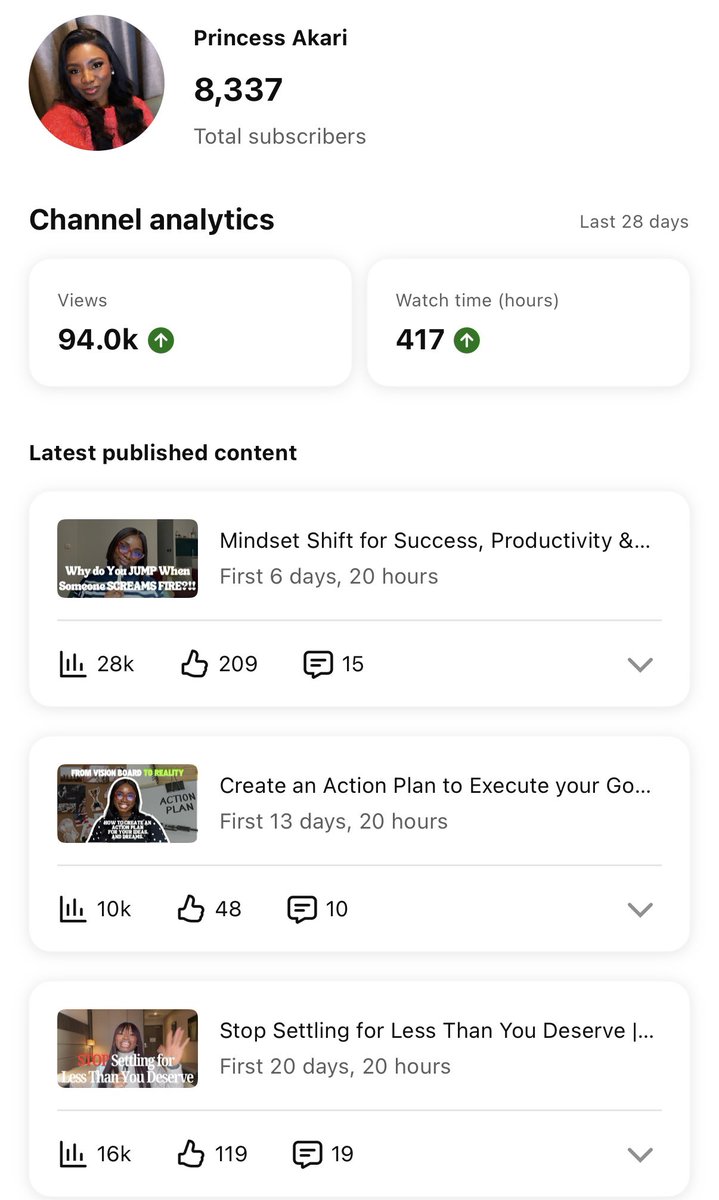
Task: Open the Channel analytics heading
Action: click(151, 220)
